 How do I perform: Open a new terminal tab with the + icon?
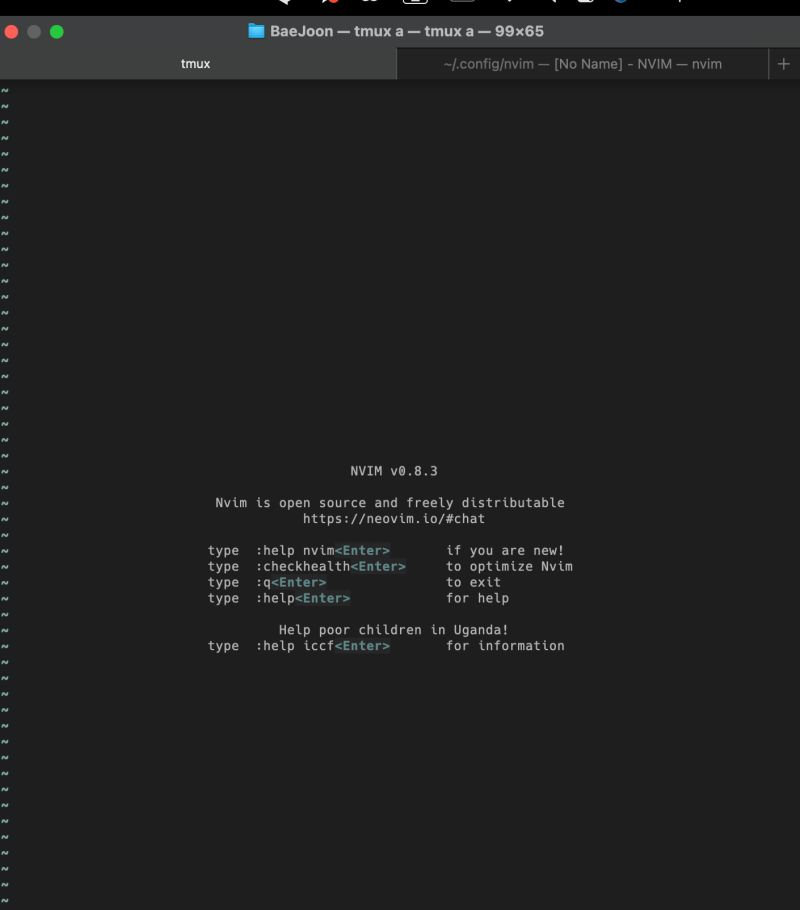point(784,63)
